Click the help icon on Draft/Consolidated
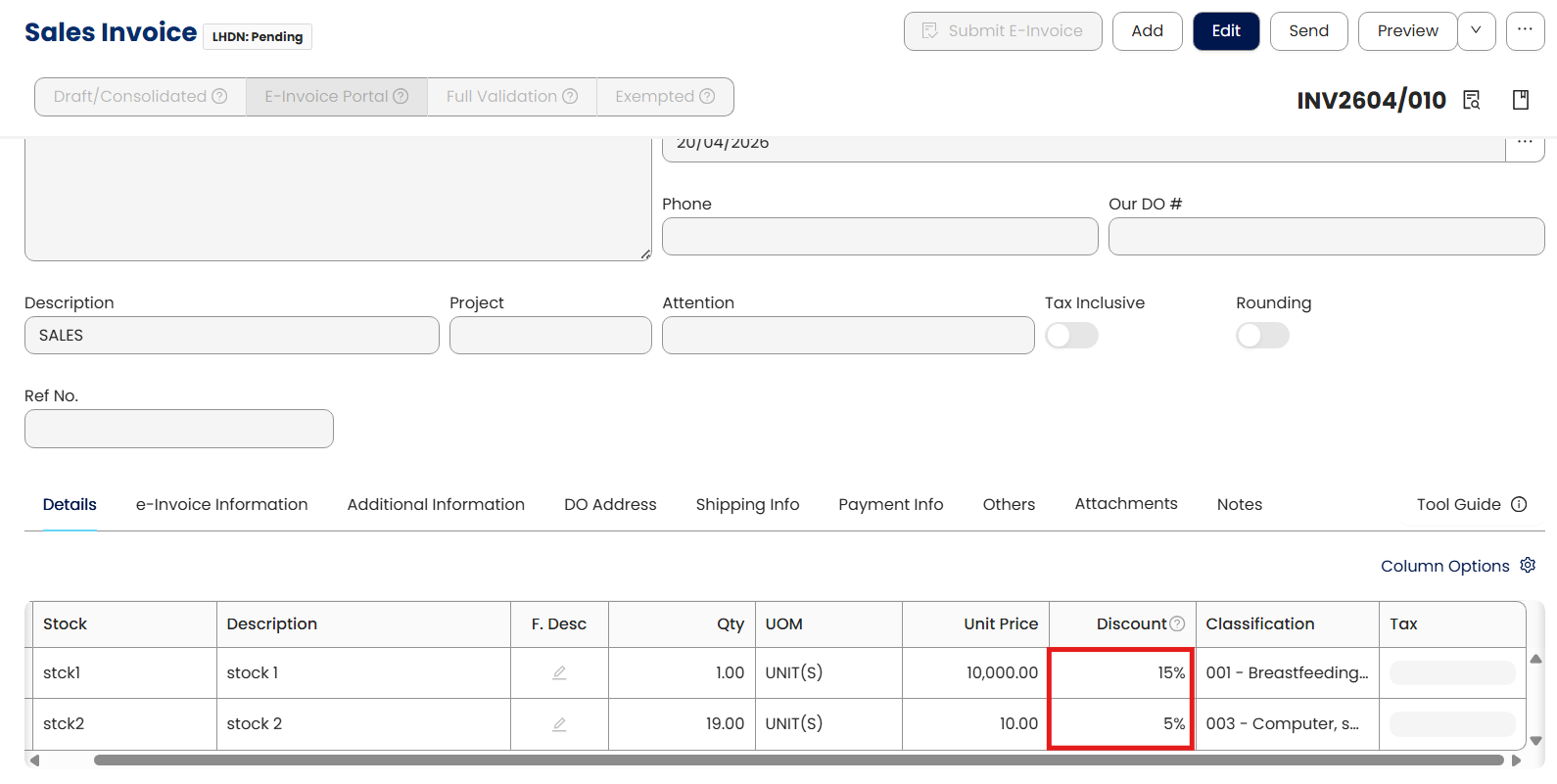 (x=219, y=97)
